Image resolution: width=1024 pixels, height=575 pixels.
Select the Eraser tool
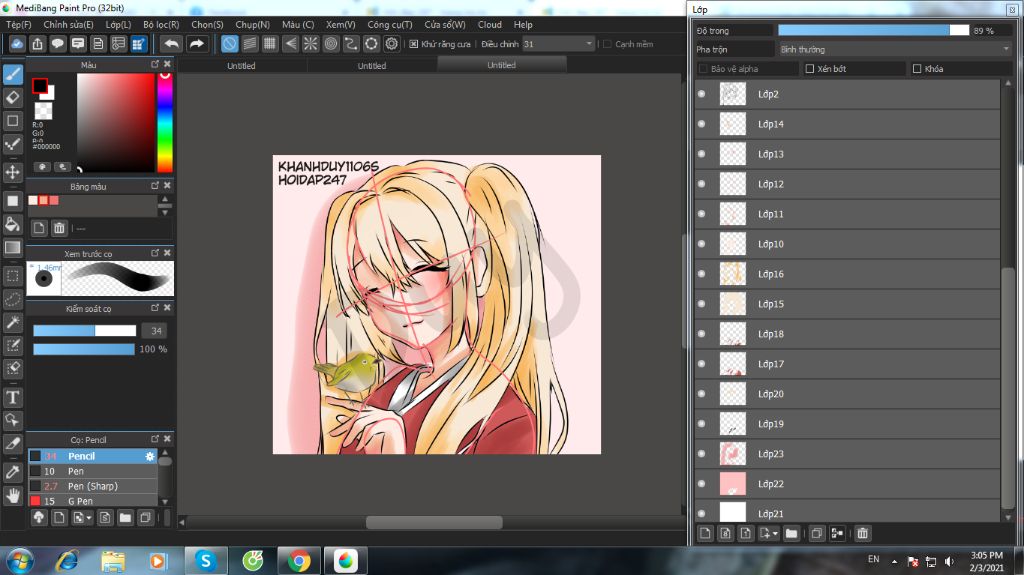[12, 97]
